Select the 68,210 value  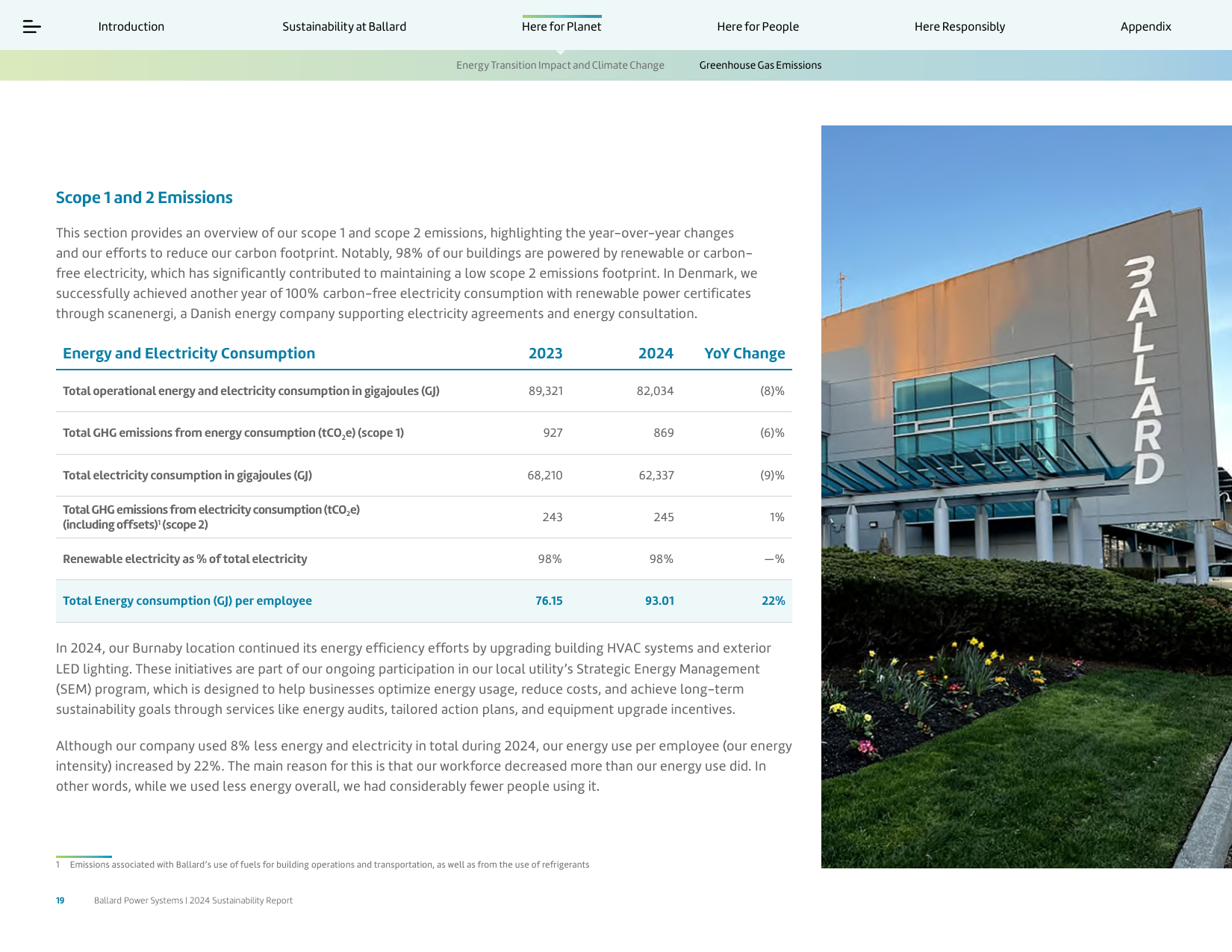[x=545, y=476]
